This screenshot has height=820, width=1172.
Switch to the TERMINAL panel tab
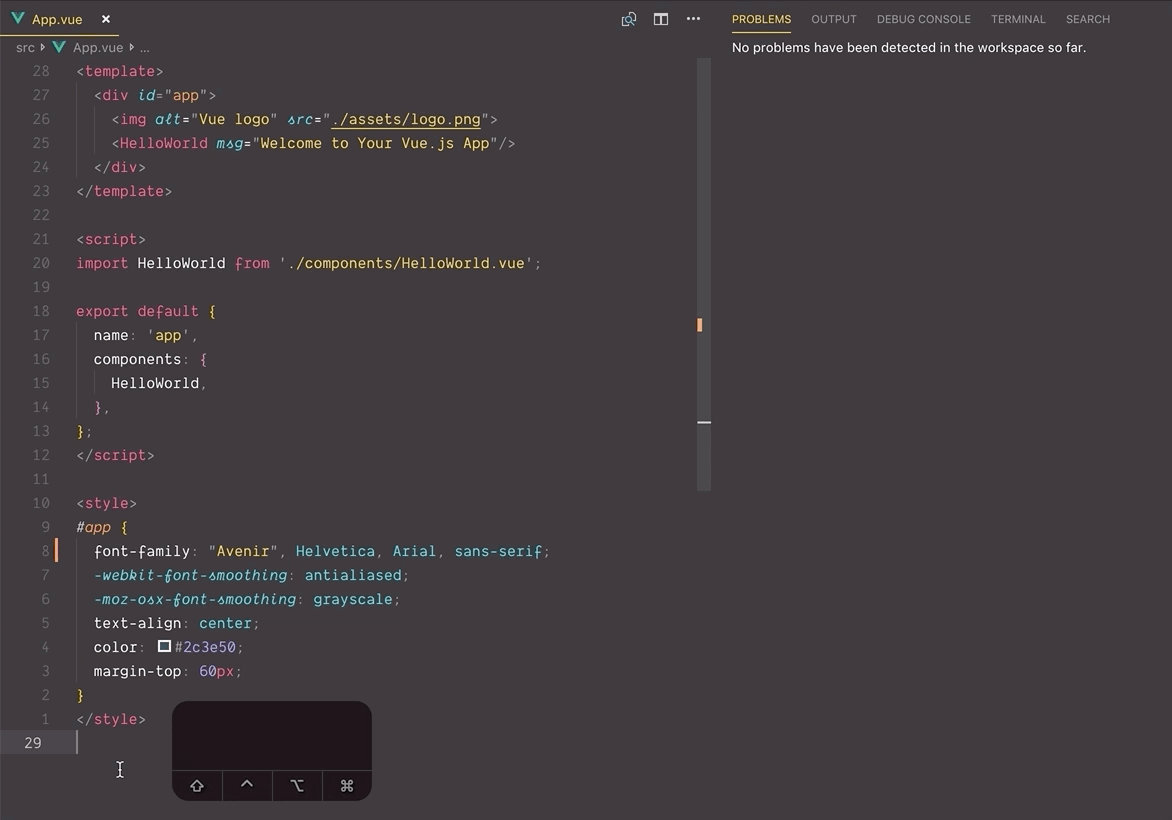click(1018, 18)
